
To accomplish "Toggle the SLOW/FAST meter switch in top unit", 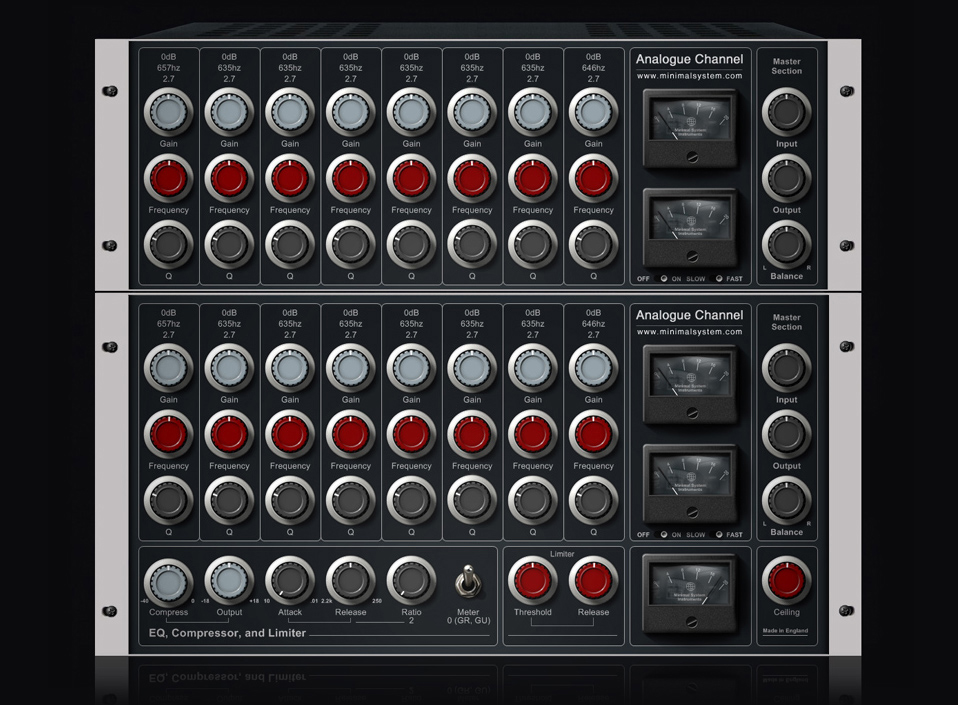I will [x=718, y=279].
